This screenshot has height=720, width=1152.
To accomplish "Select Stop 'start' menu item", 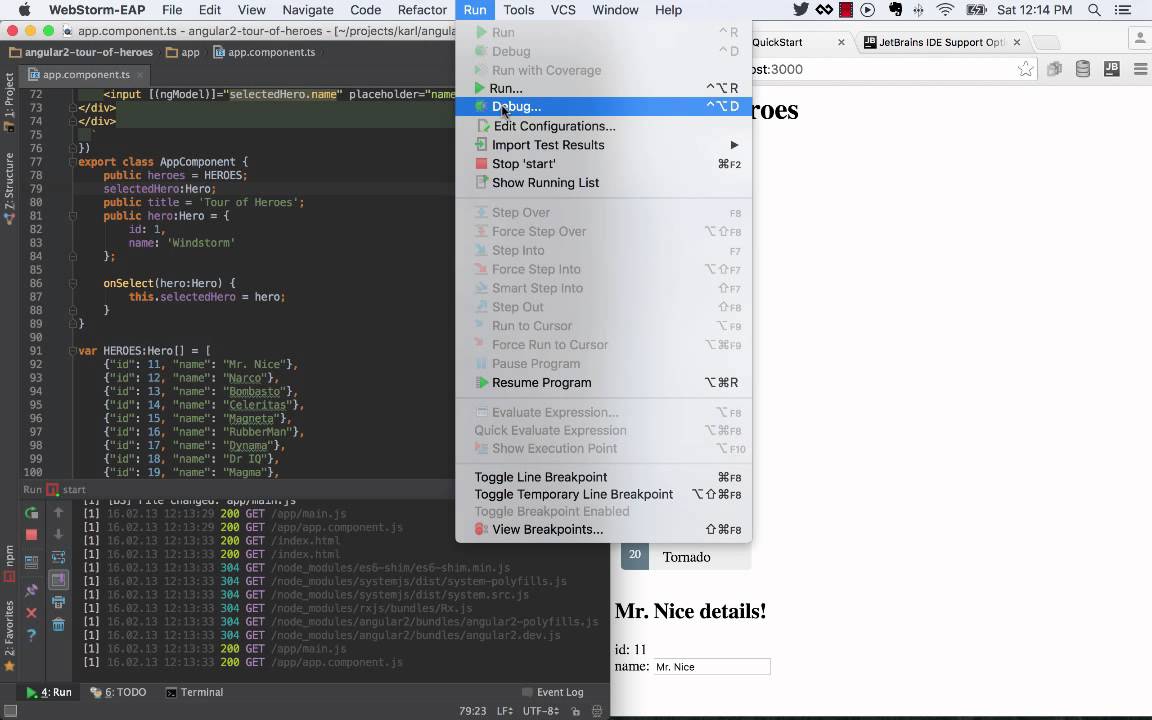I will 604,164.
